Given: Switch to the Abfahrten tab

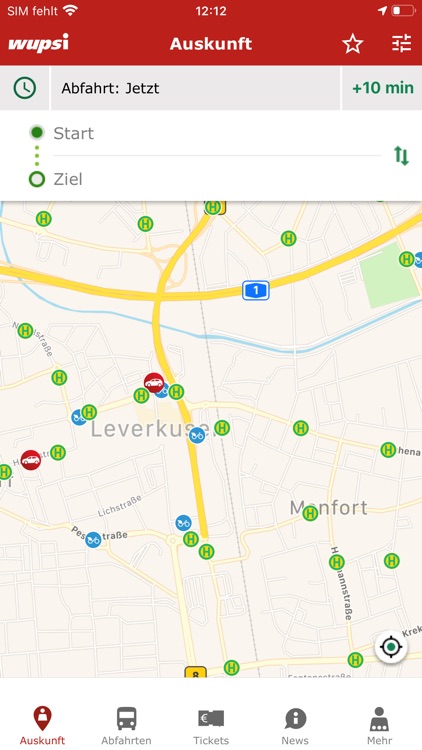Looking at the screenshot, I should tap(126, 726).
